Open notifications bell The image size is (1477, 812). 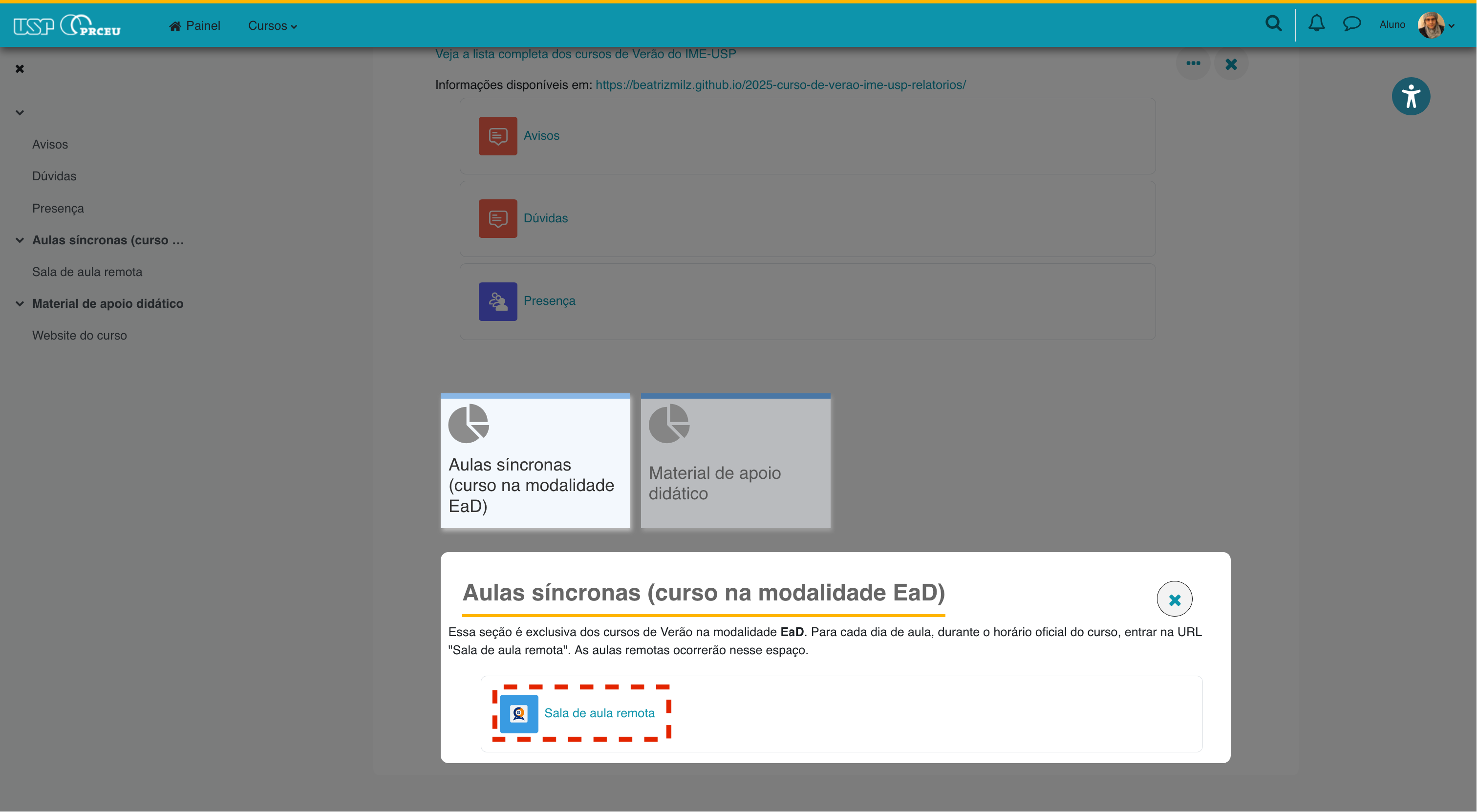click(x=1316, y=23)
